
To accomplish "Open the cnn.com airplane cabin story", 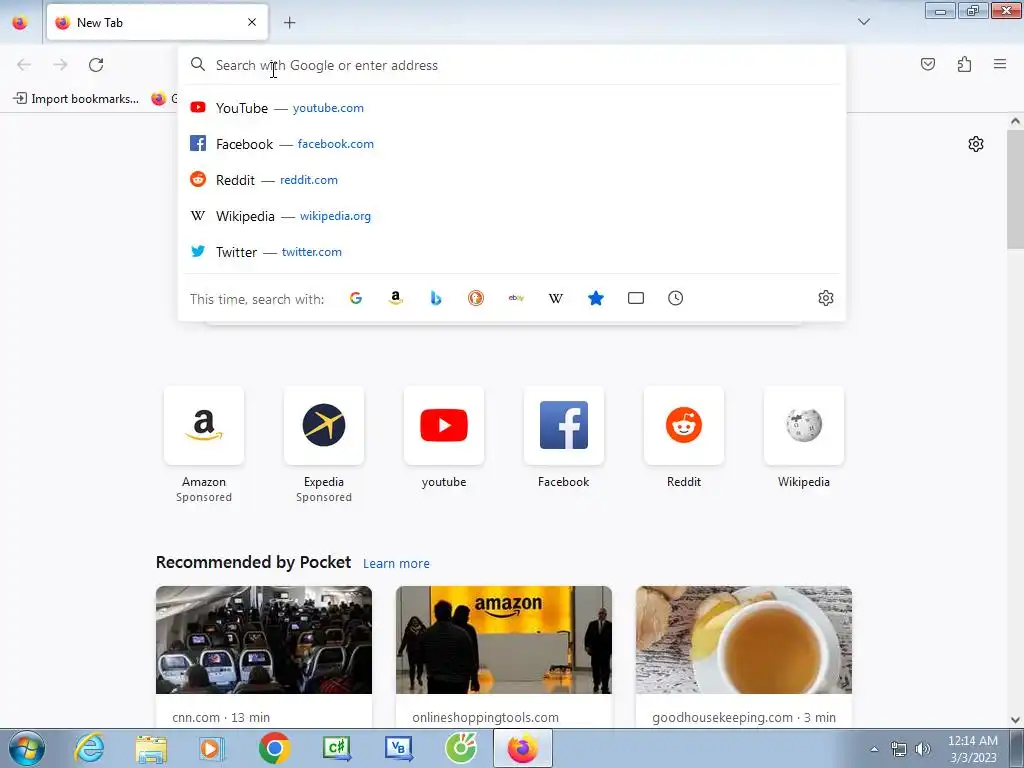I will (x=264, y=656).
